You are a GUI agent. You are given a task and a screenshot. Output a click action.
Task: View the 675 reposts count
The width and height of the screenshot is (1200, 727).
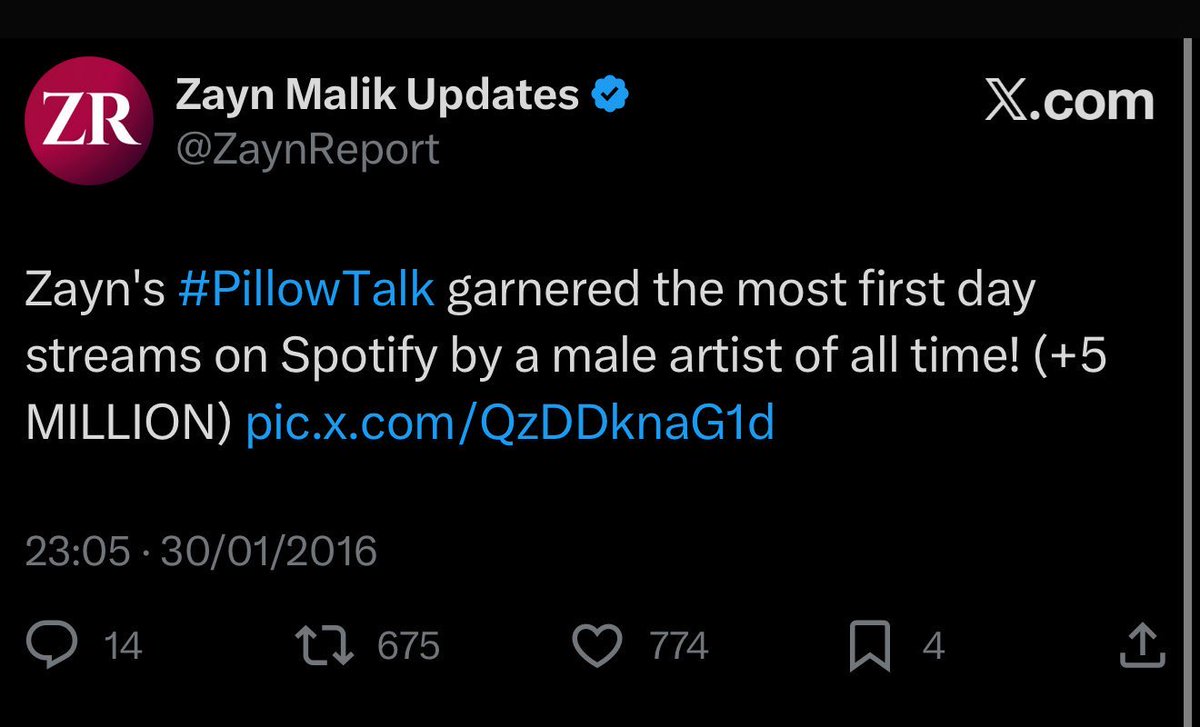408,647
